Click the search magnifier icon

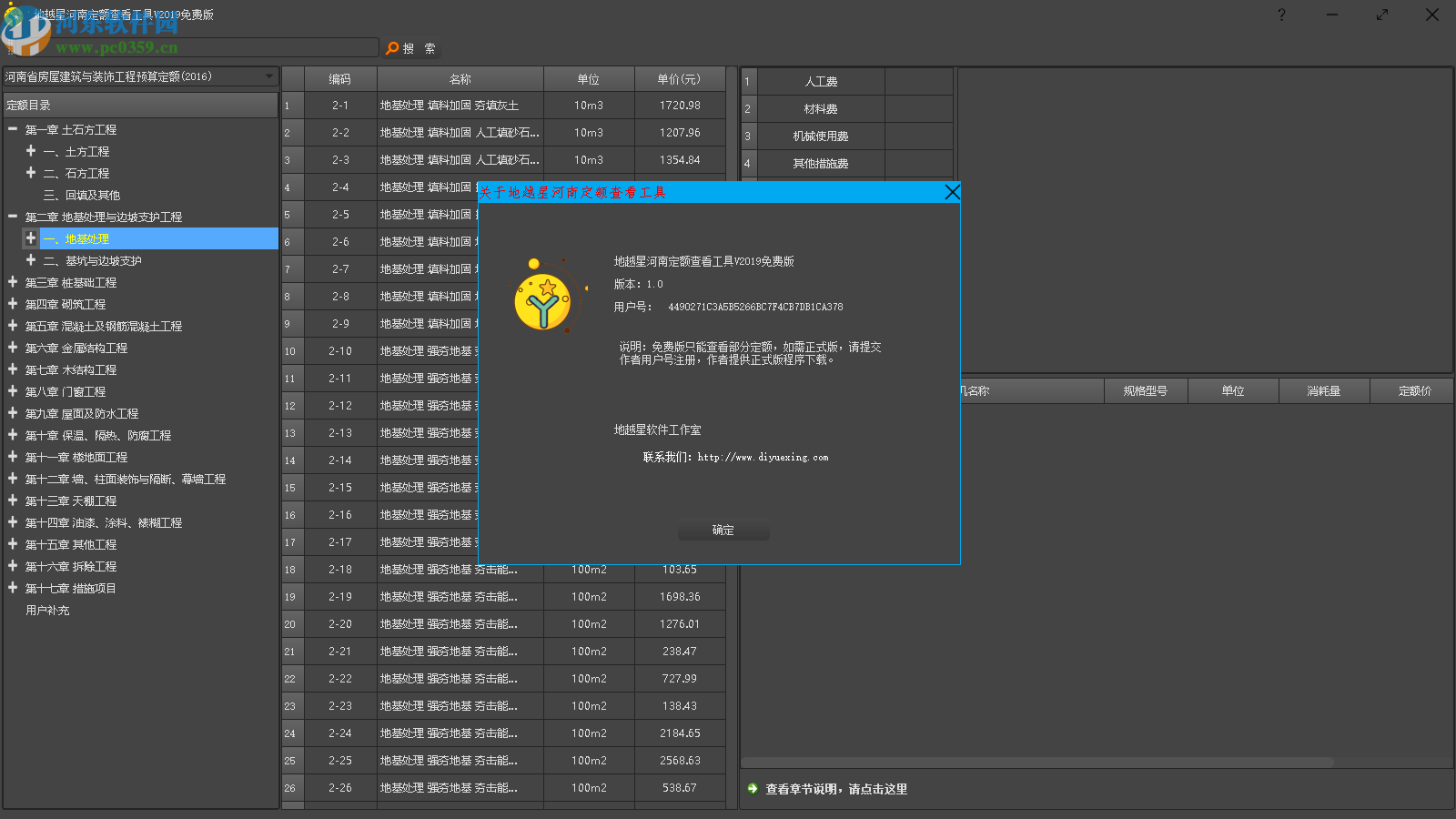(x=392, y=48)
